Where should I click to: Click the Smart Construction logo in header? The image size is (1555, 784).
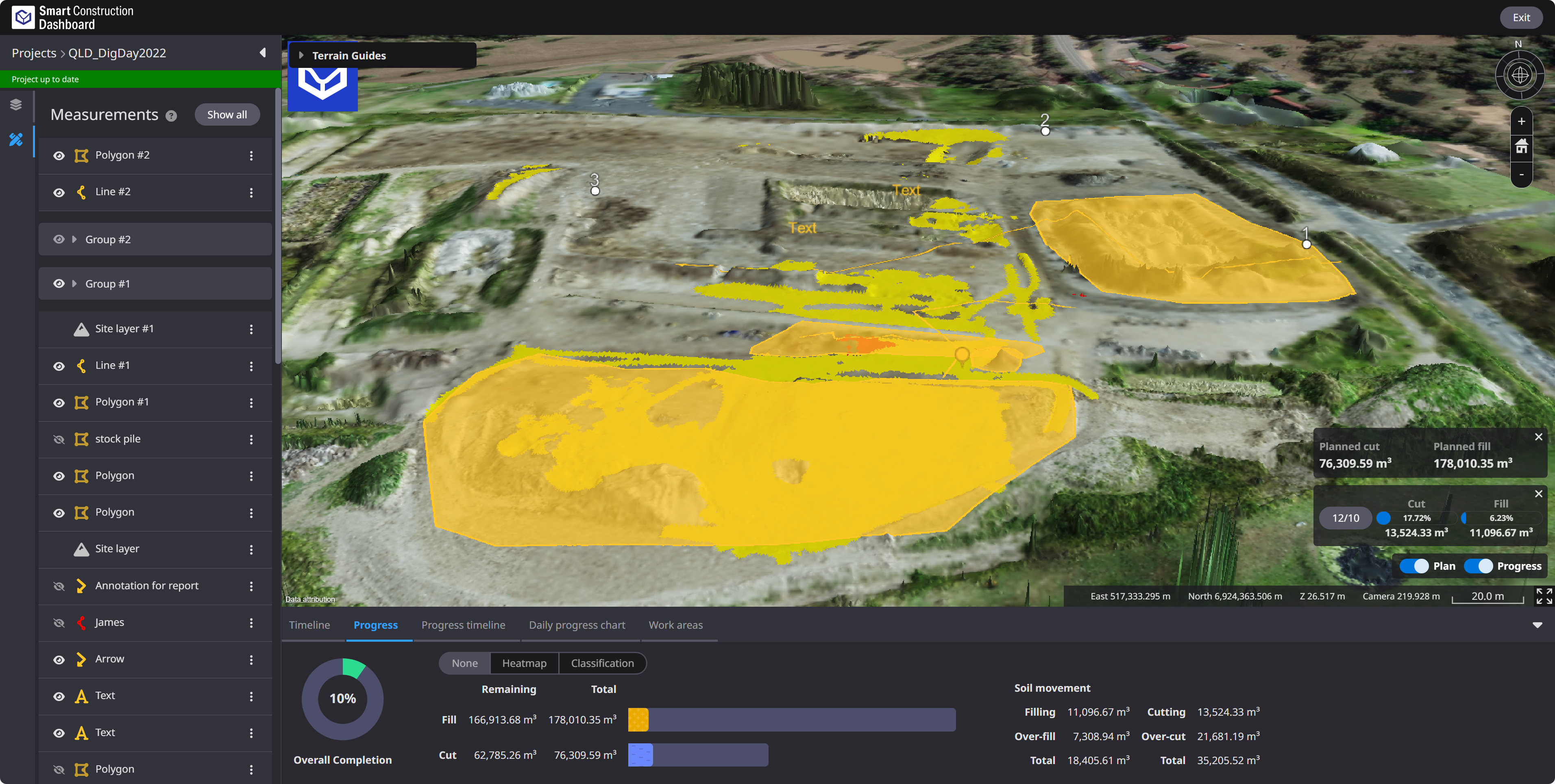click(23, 17)
